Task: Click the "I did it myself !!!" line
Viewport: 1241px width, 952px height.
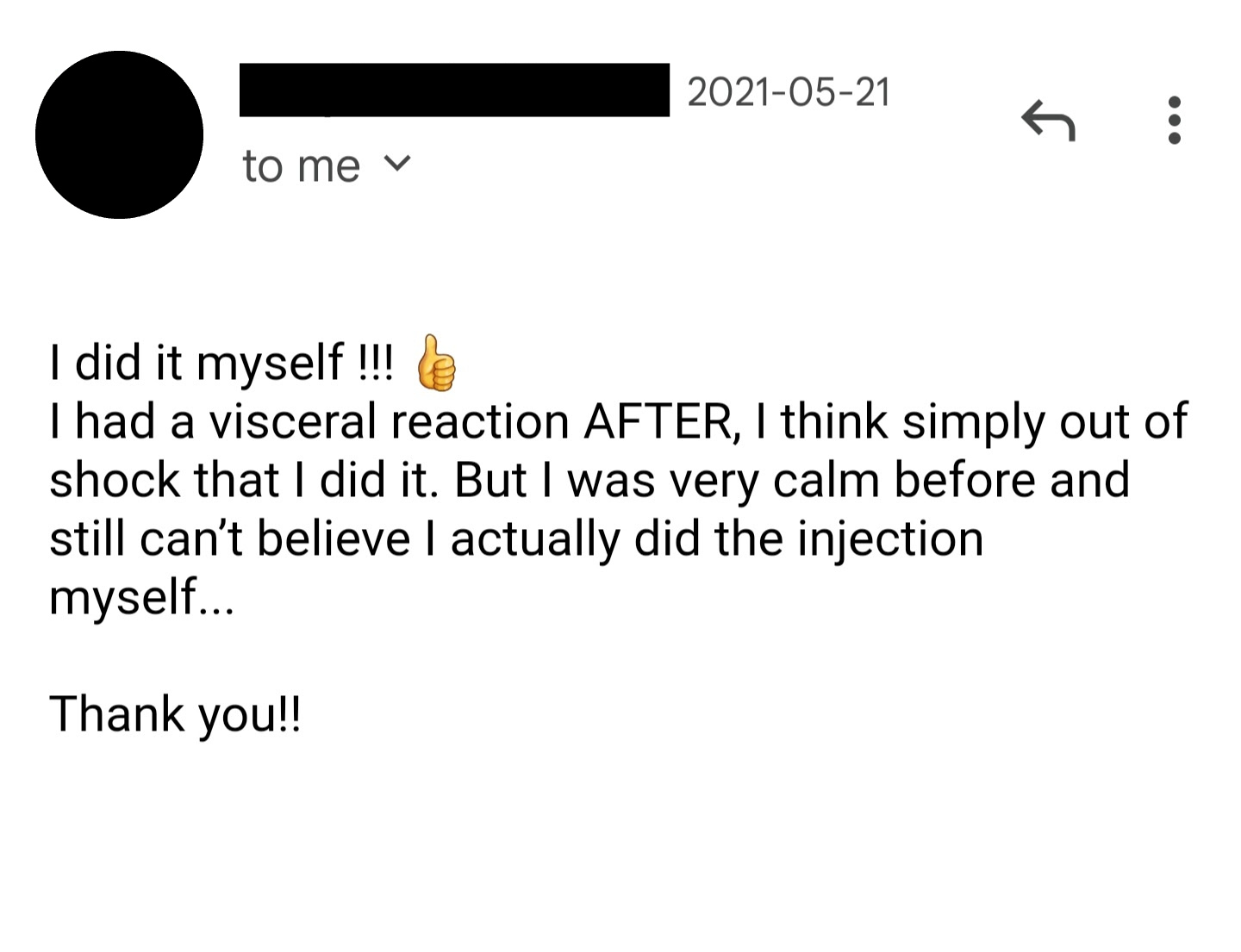Action: pos(221,363)
